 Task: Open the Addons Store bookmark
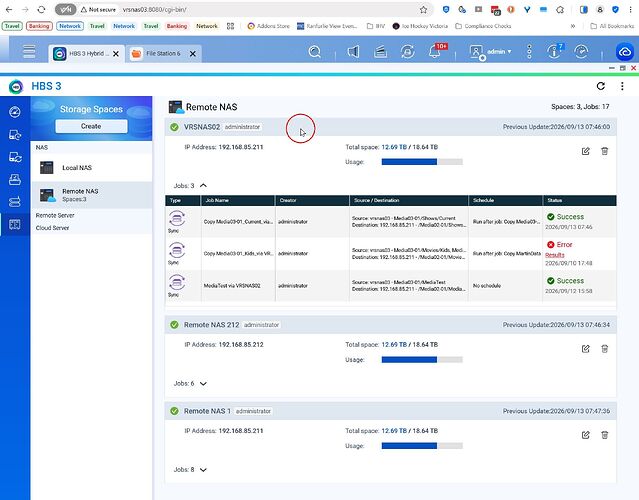click(x=269, y=26)
